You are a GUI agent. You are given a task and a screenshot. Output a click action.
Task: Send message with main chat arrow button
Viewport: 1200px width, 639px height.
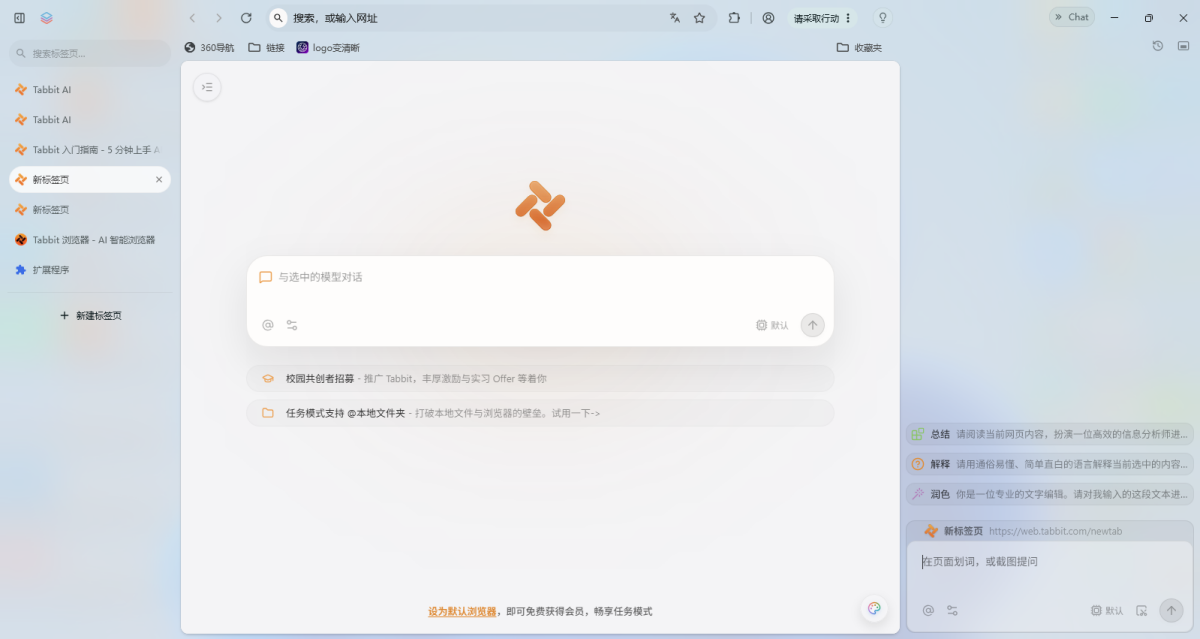[x=813, y=325]
